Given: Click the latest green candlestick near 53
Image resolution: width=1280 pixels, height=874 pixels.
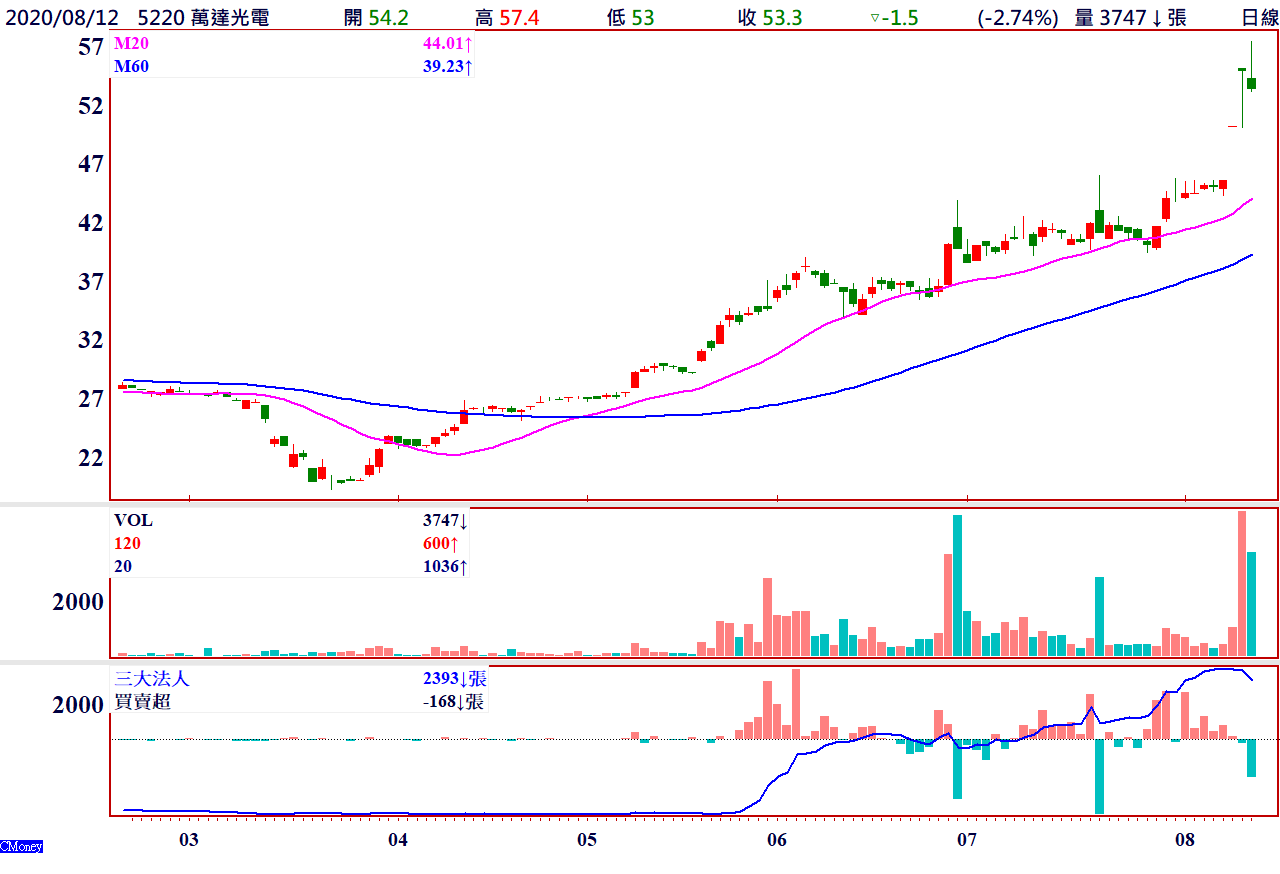Looking at the screenshot, I should [1251, 84].
